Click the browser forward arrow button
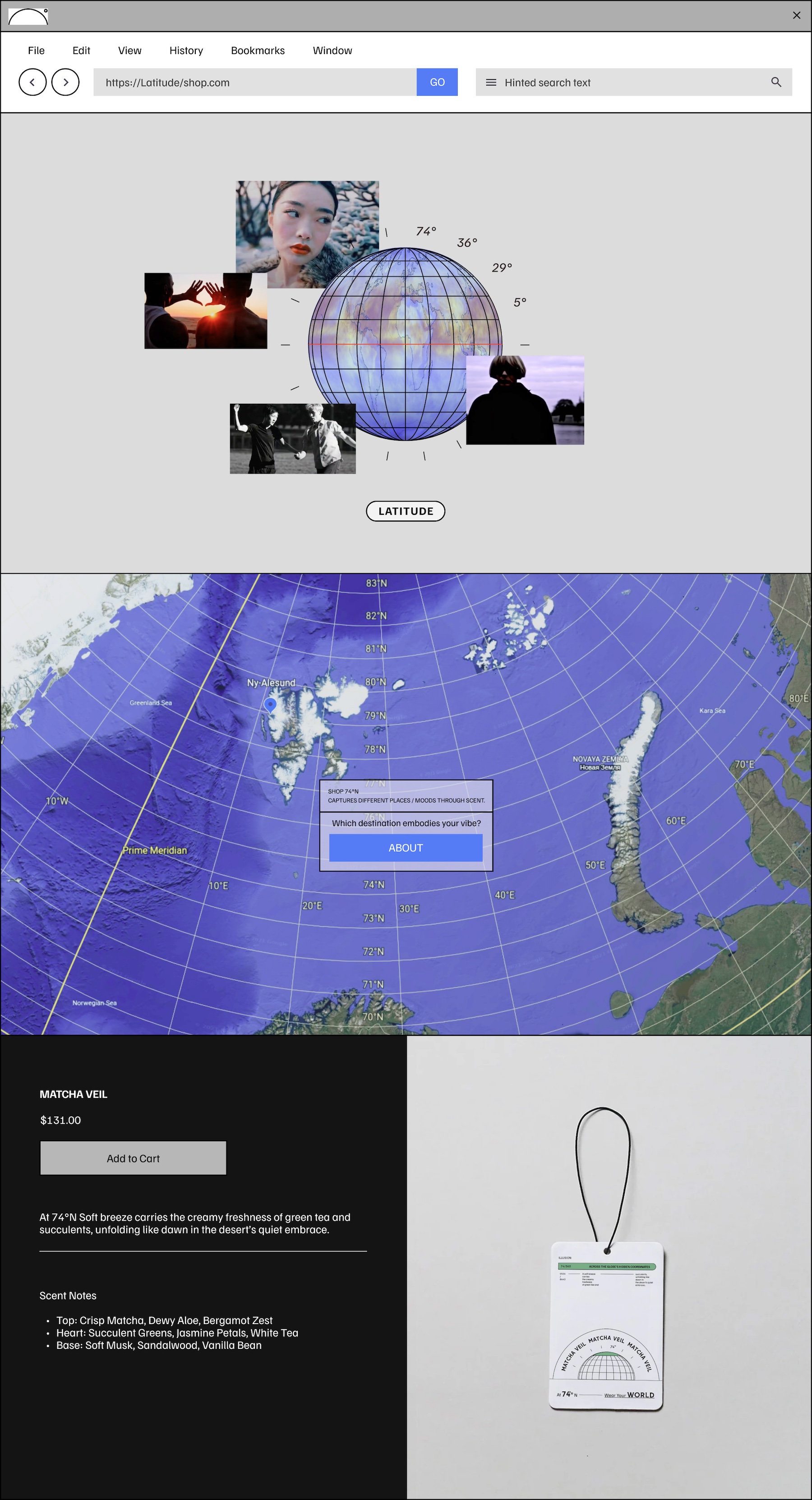Screen dimensions: 812x1500 click(65, 82)
